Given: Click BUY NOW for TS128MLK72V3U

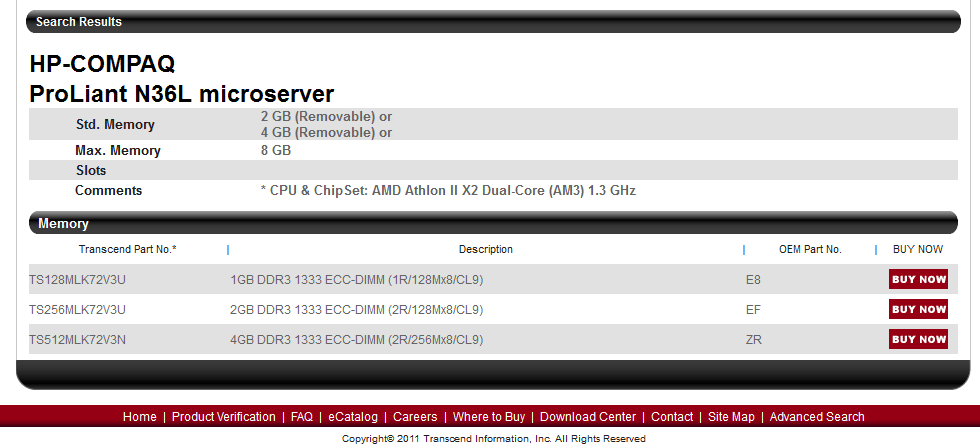Looking at the screenshot, I should [918, 279].
